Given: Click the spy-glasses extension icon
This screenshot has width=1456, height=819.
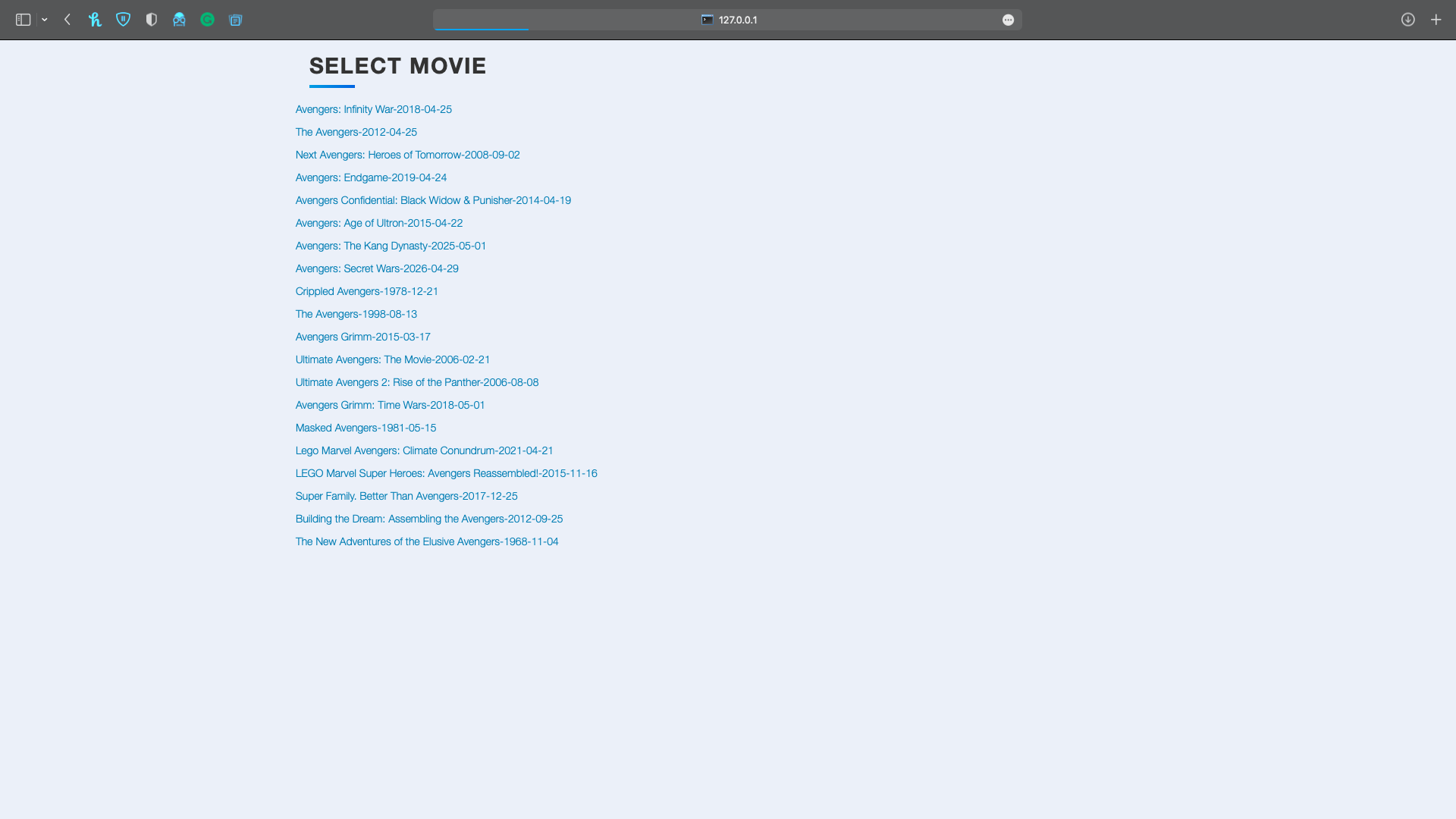Looking at the screenshot, I should [x=179, y=20].
